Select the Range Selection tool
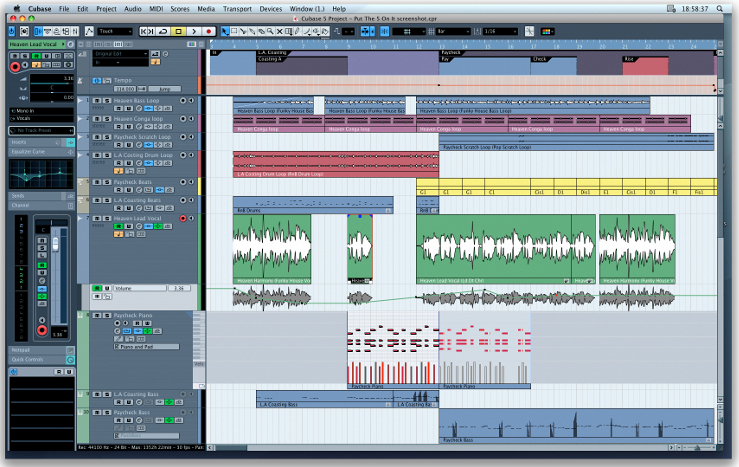Viewport: 739px width, 467px height. pos(234,32)
